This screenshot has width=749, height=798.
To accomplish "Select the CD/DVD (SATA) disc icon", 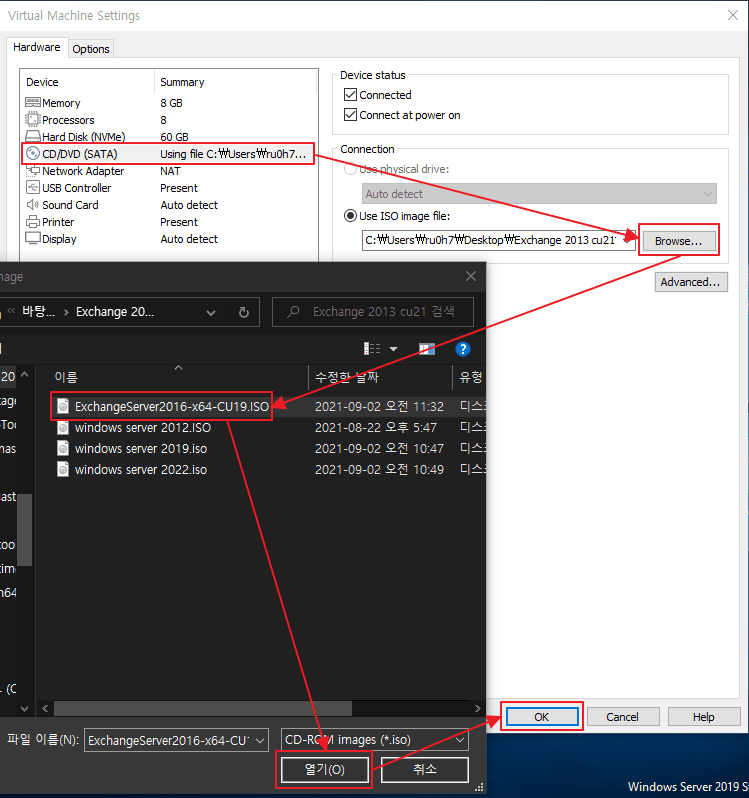I will point(33,153).
